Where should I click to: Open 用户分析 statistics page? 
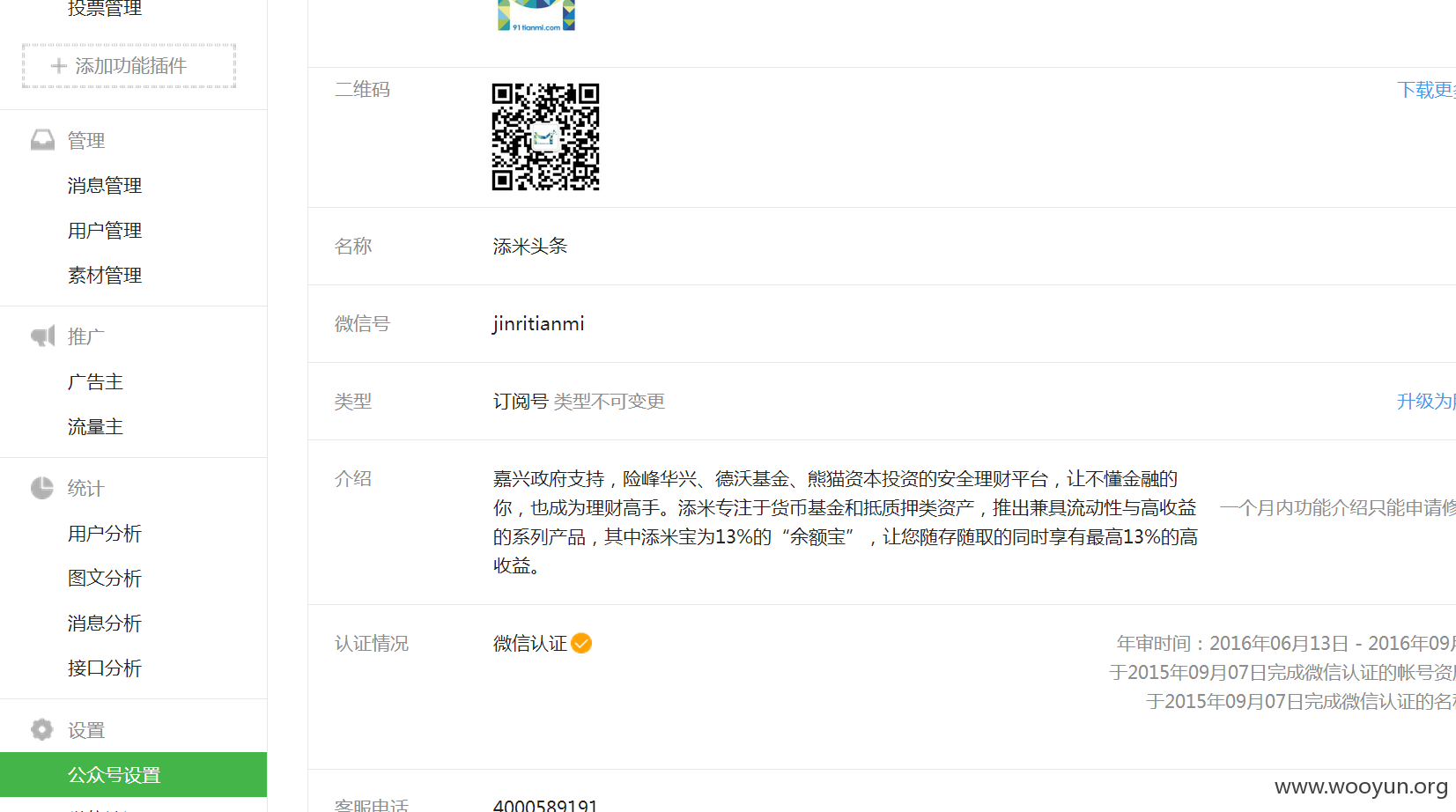point(105,534)
